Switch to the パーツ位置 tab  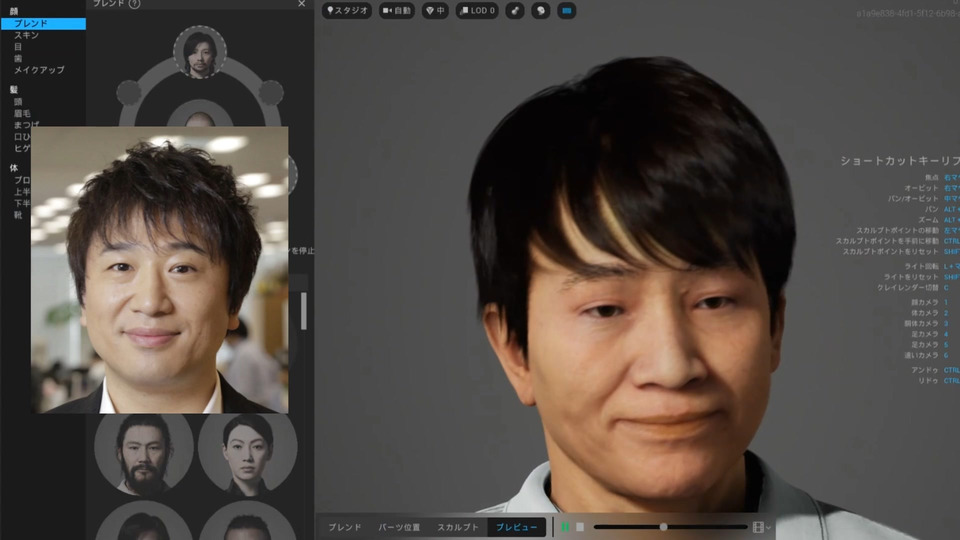(399, 527)
